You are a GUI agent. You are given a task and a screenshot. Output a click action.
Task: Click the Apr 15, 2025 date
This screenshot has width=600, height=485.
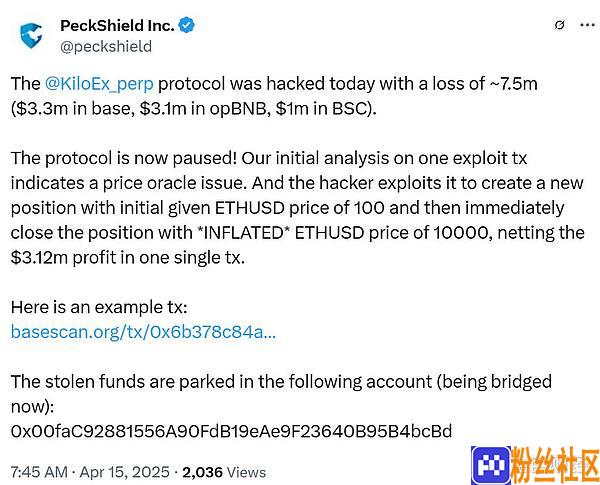click(124, 472)
